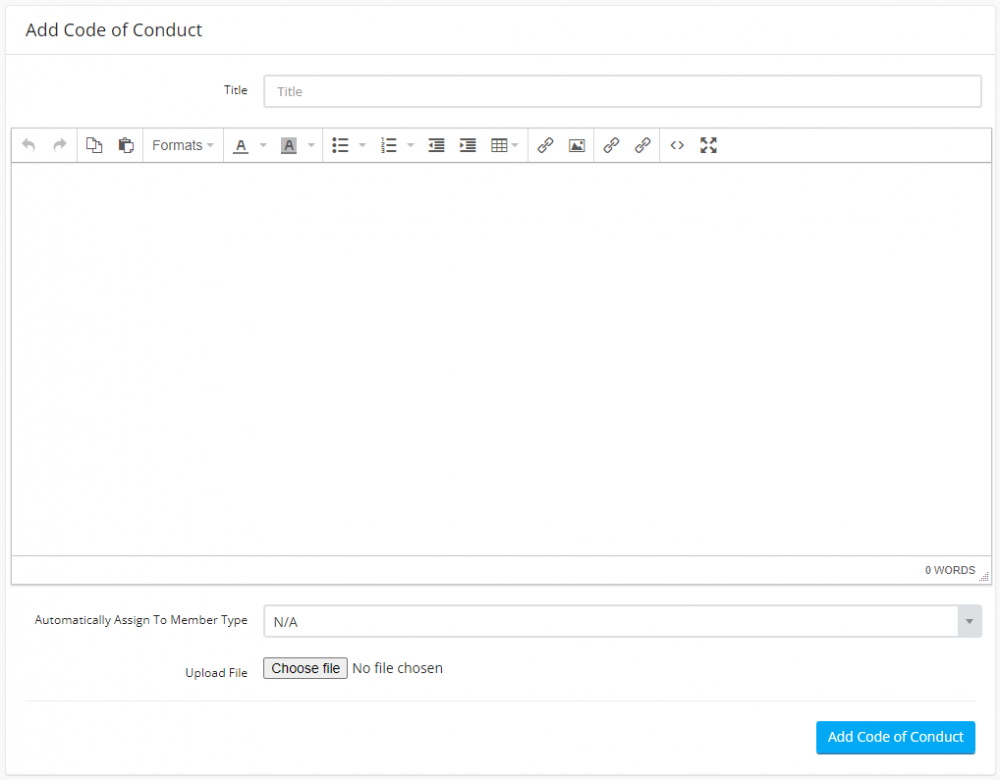Click the Choose file button

pyautogui.click(x=305, y=668)
